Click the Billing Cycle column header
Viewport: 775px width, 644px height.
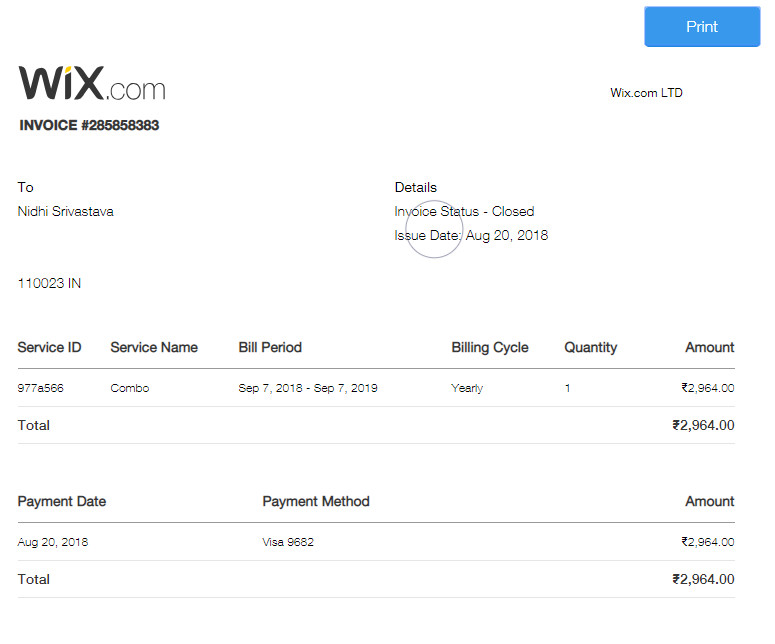(490, 347)
